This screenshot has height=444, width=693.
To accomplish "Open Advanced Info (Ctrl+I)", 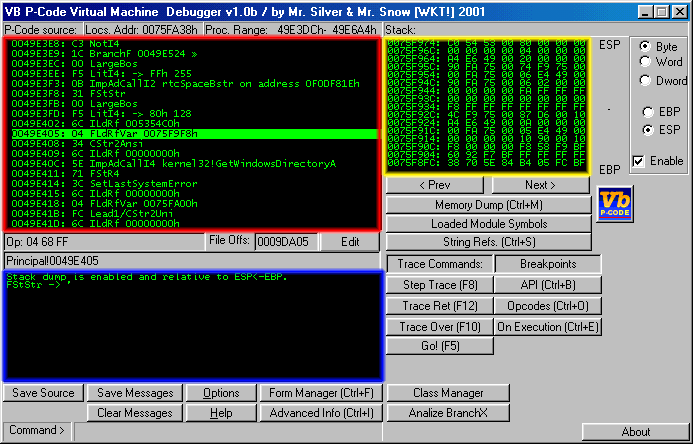I will [321, 413].
